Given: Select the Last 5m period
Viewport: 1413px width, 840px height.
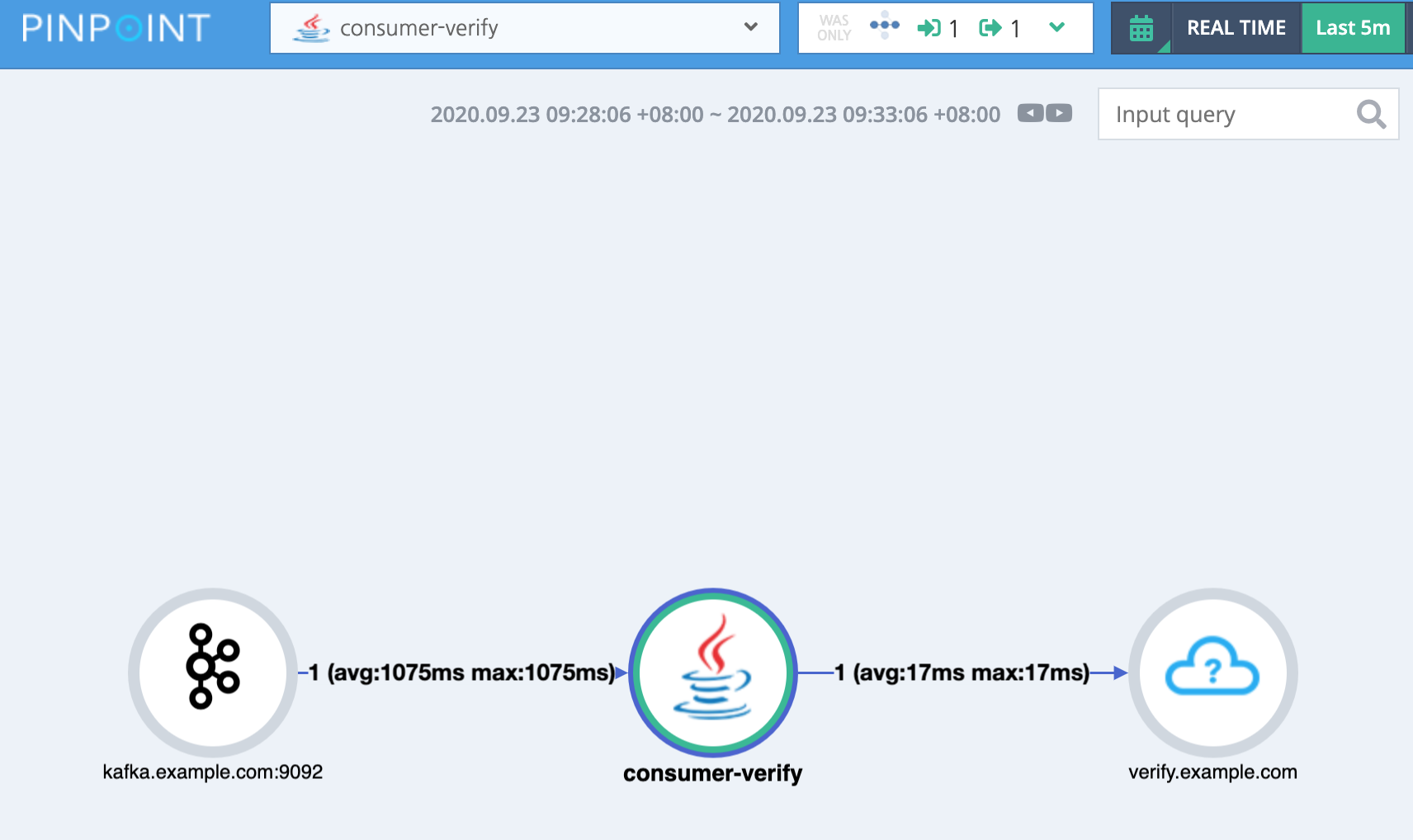Looking at the screenshot, I should (x=1353, y=28).
